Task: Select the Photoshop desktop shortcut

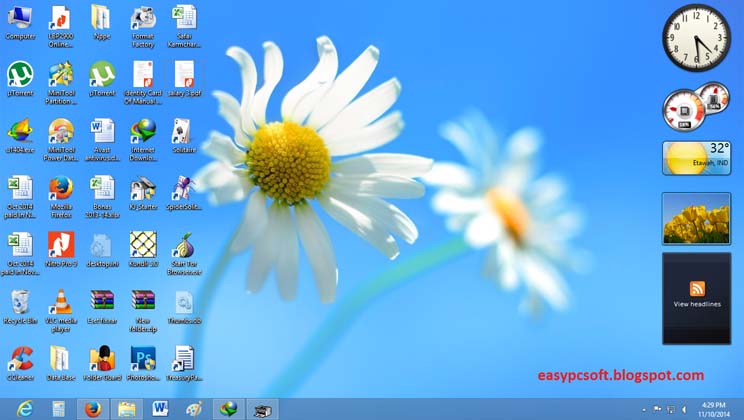Action: coord(143,364)
